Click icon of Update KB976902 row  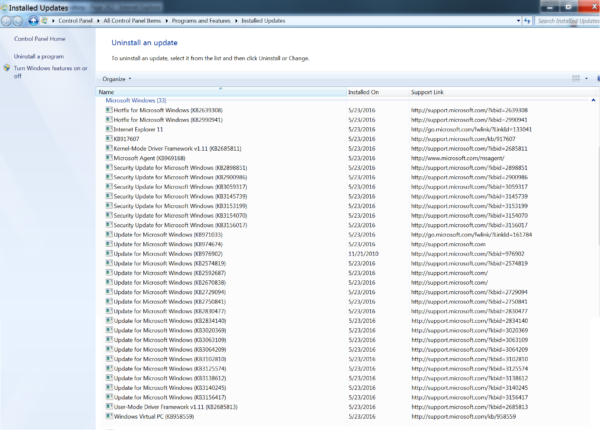click(x=109, y=253)
